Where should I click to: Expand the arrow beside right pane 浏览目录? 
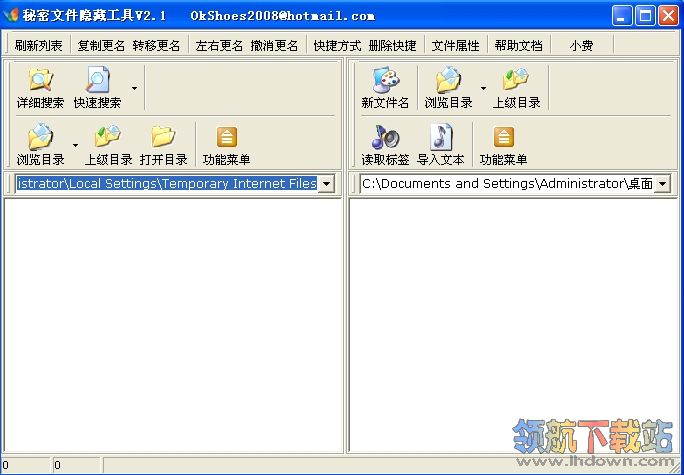[x=483, y=88]
